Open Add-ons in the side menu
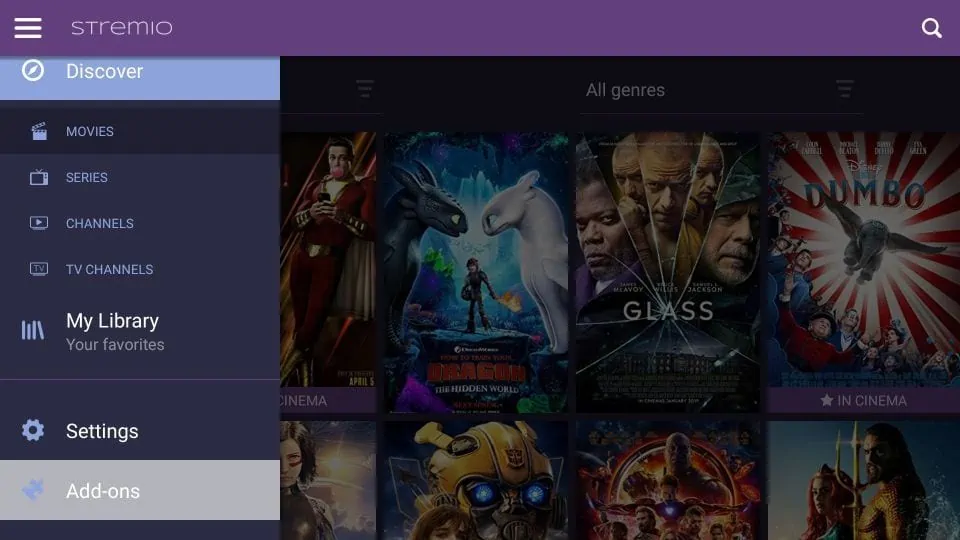 pos(140,490)
